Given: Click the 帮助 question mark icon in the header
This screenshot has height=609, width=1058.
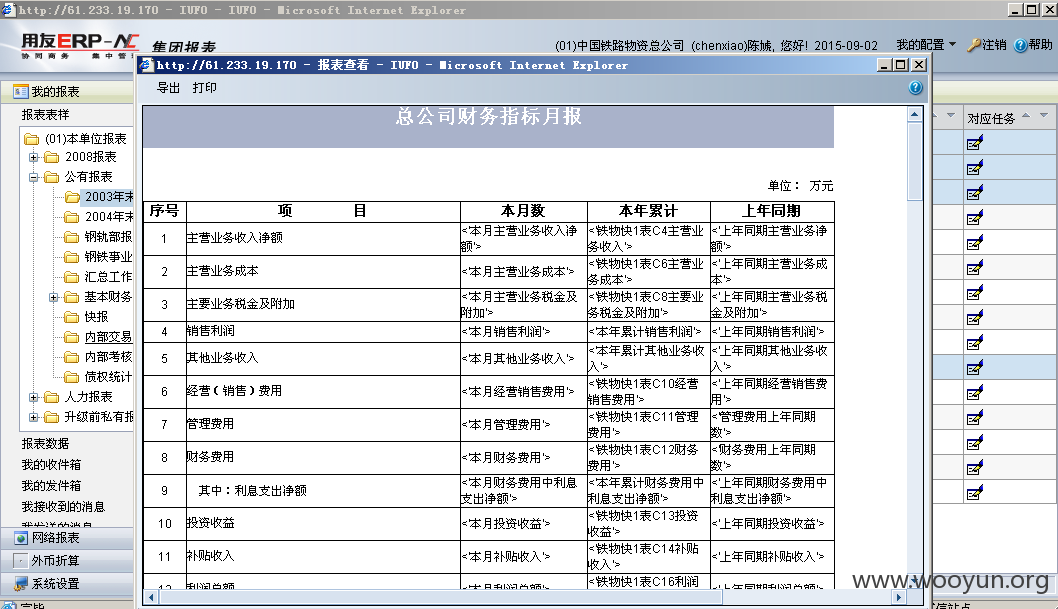Looking at the screenshot, I should click(1020, 45).
